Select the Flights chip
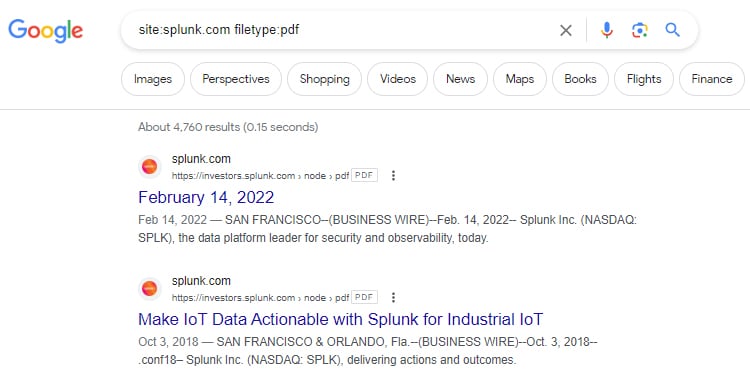The image size is (750, 378). 644,79
